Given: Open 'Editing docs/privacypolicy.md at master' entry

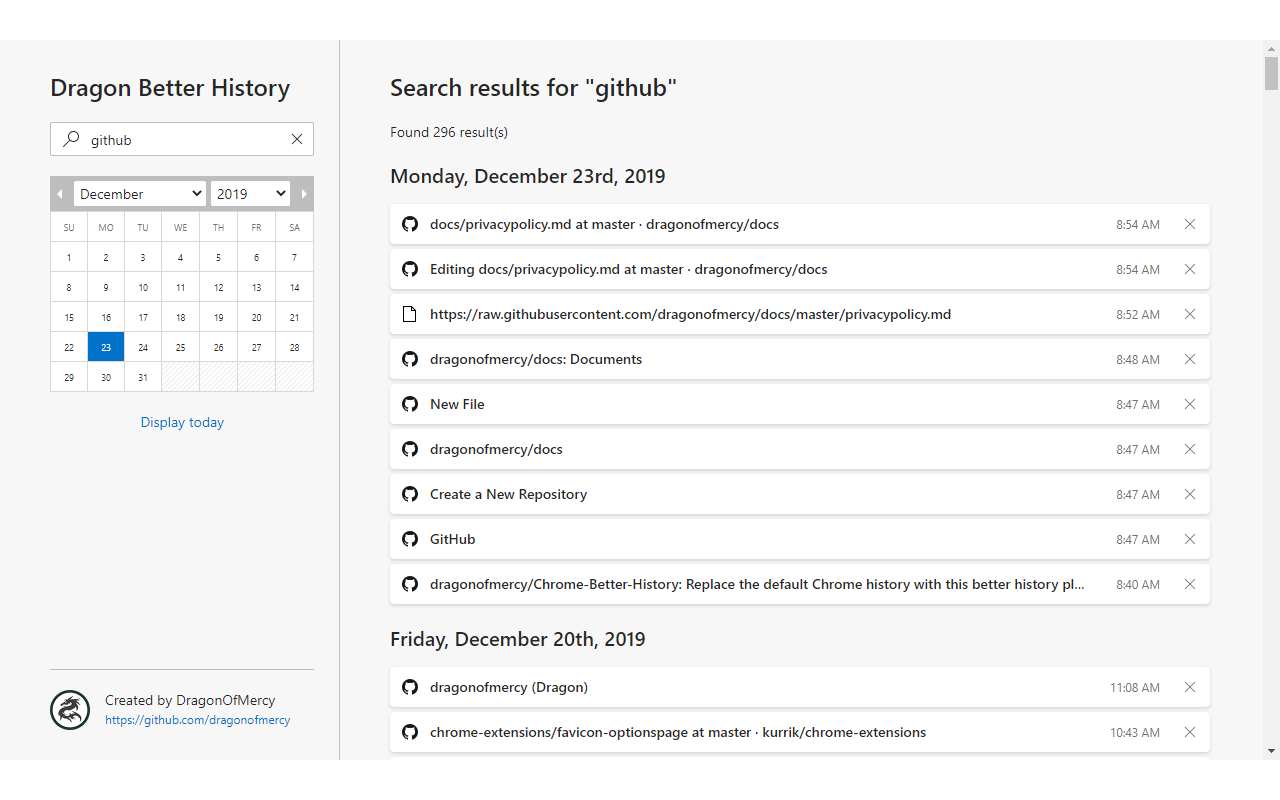Looking at the screenshot, I should click(628, 269).
